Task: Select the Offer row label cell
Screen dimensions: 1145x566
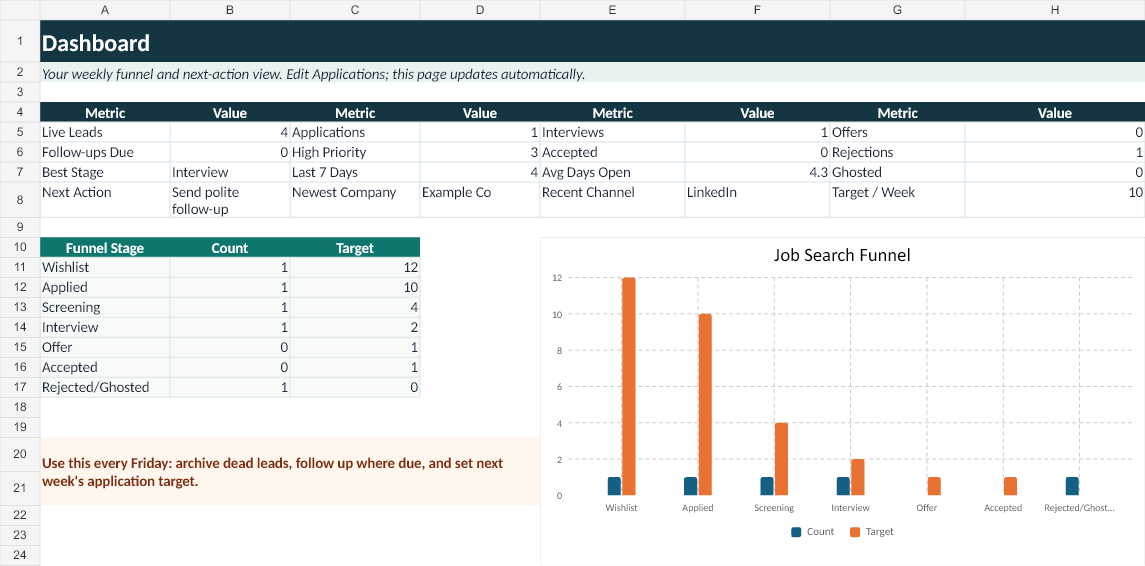Action: (105, 347)
